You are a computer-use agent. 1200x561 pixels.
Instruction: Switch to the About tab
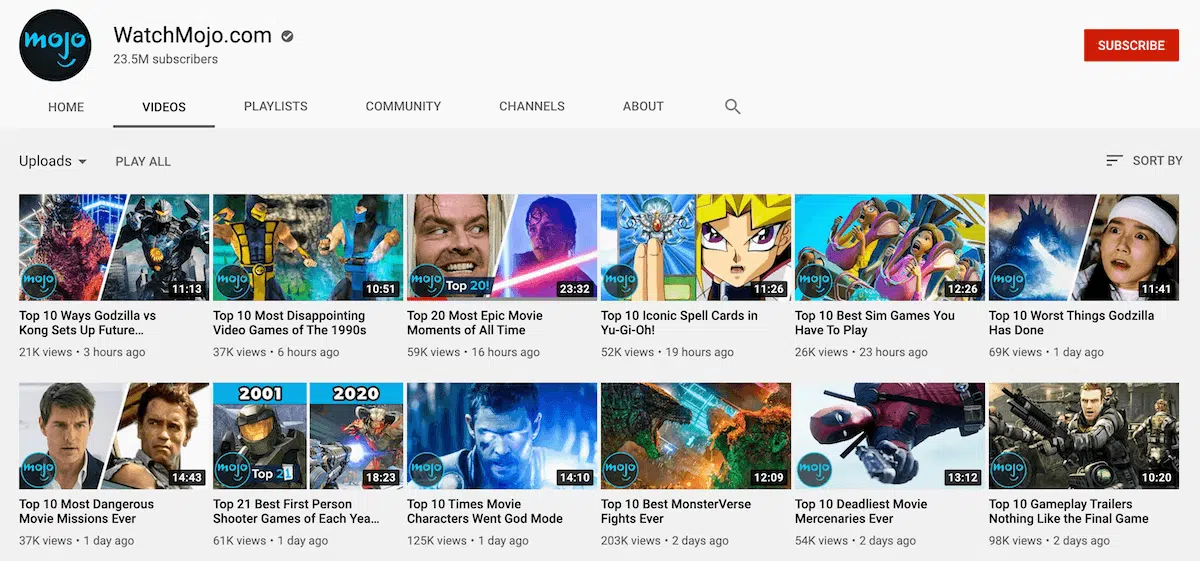pyautogui.click(x=643, y=106)
